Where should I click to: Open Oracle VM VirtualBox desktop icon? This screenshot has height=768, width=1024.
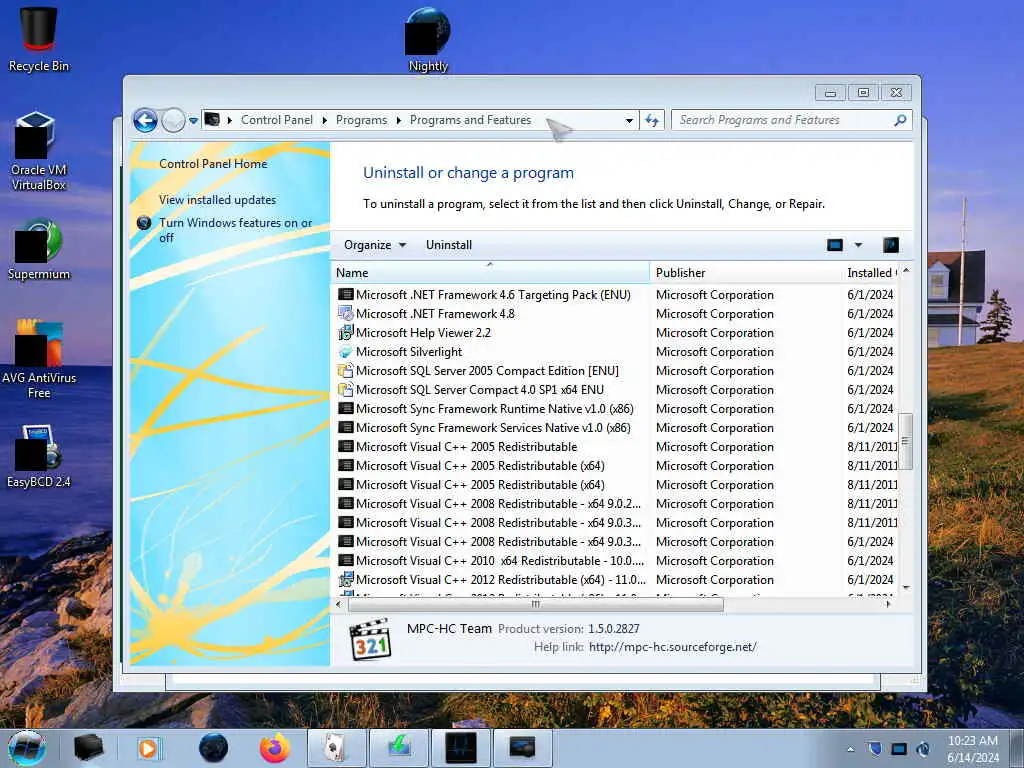pyautogui.click(x=39, y=152)
